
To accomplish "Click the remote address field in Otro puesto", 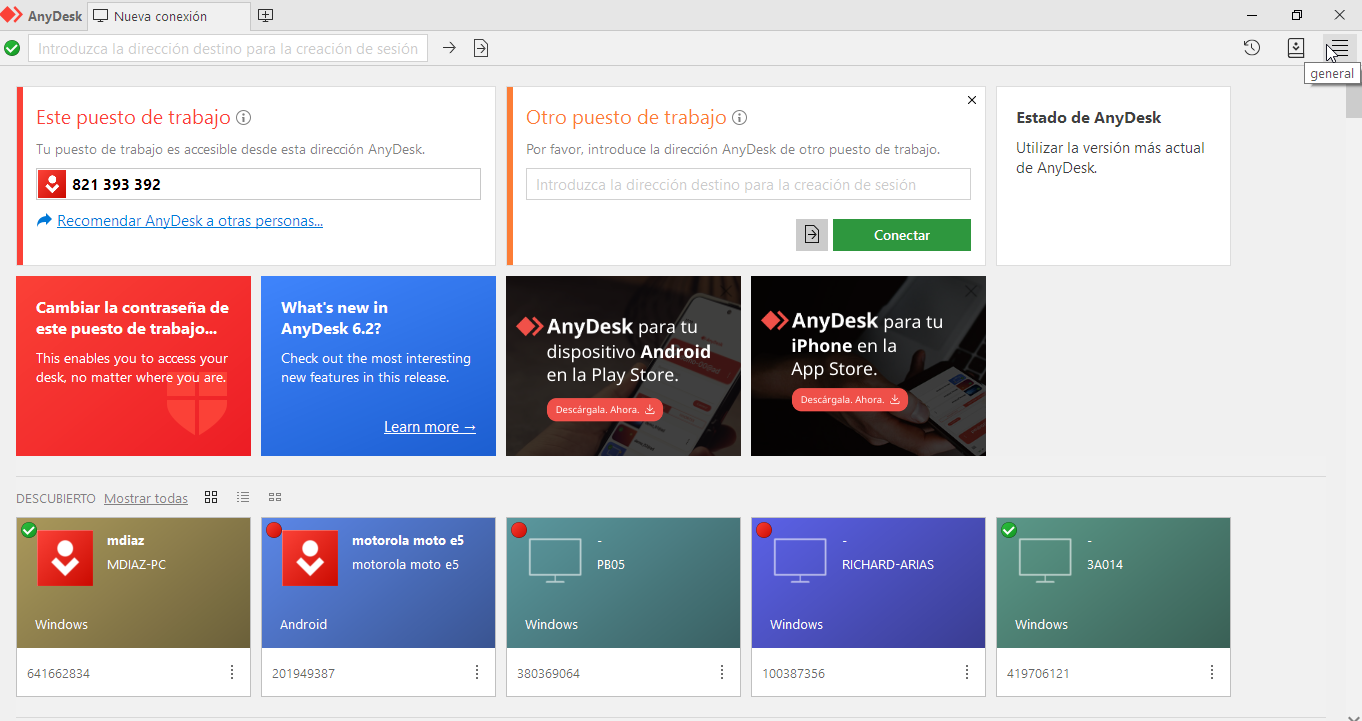I will click(748, 185).
